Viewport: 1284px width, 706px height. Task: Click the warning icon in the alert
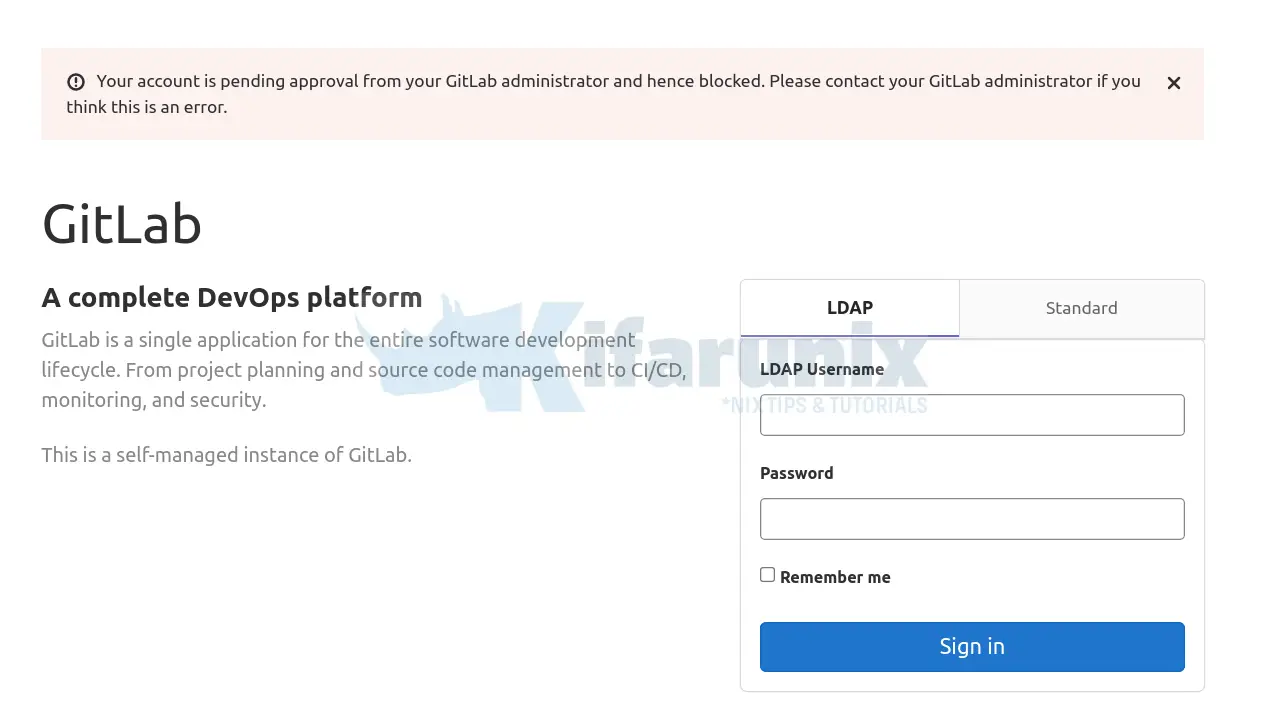pos(76,82)
